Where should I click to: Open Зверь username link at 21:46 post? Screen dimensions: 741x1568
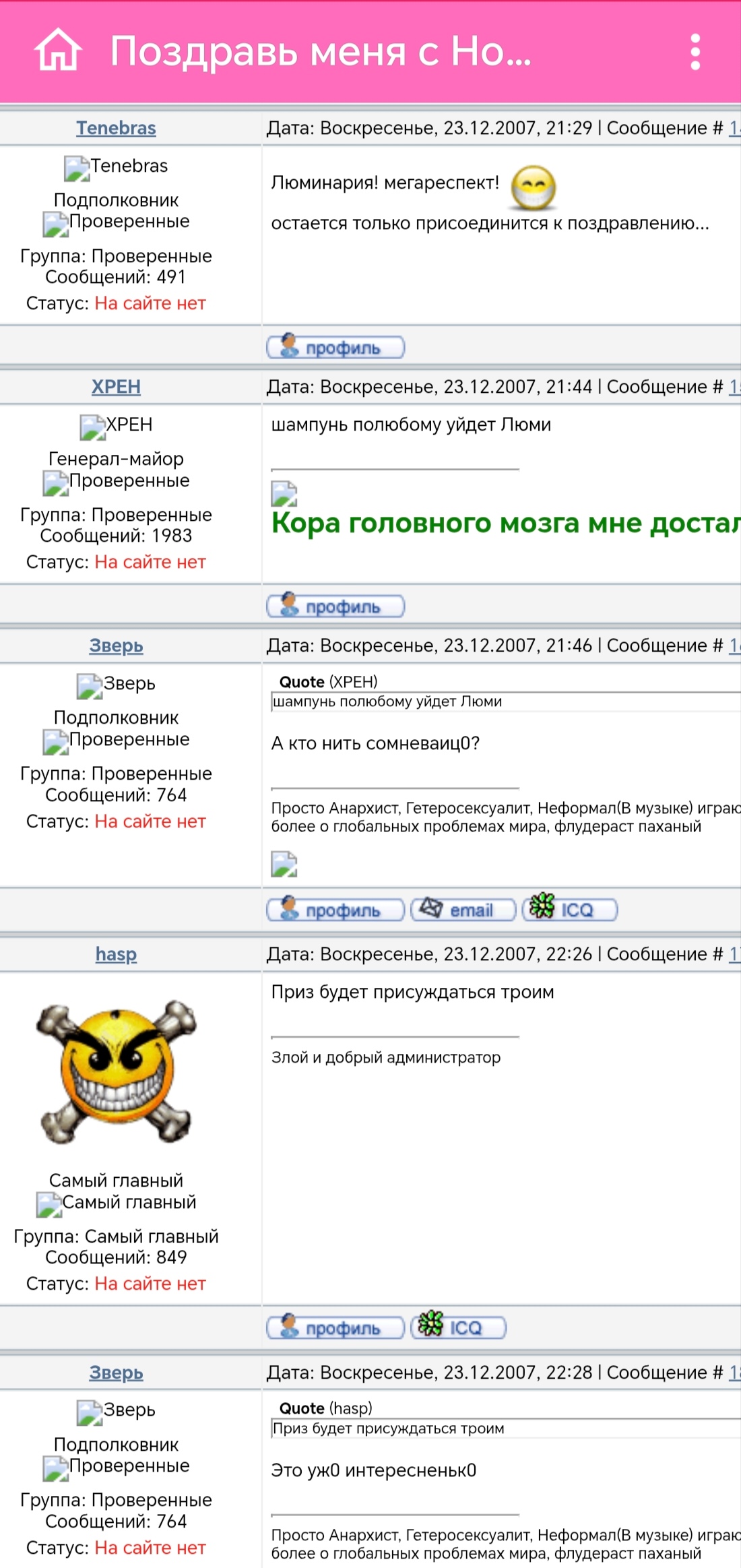click(116, 646)
